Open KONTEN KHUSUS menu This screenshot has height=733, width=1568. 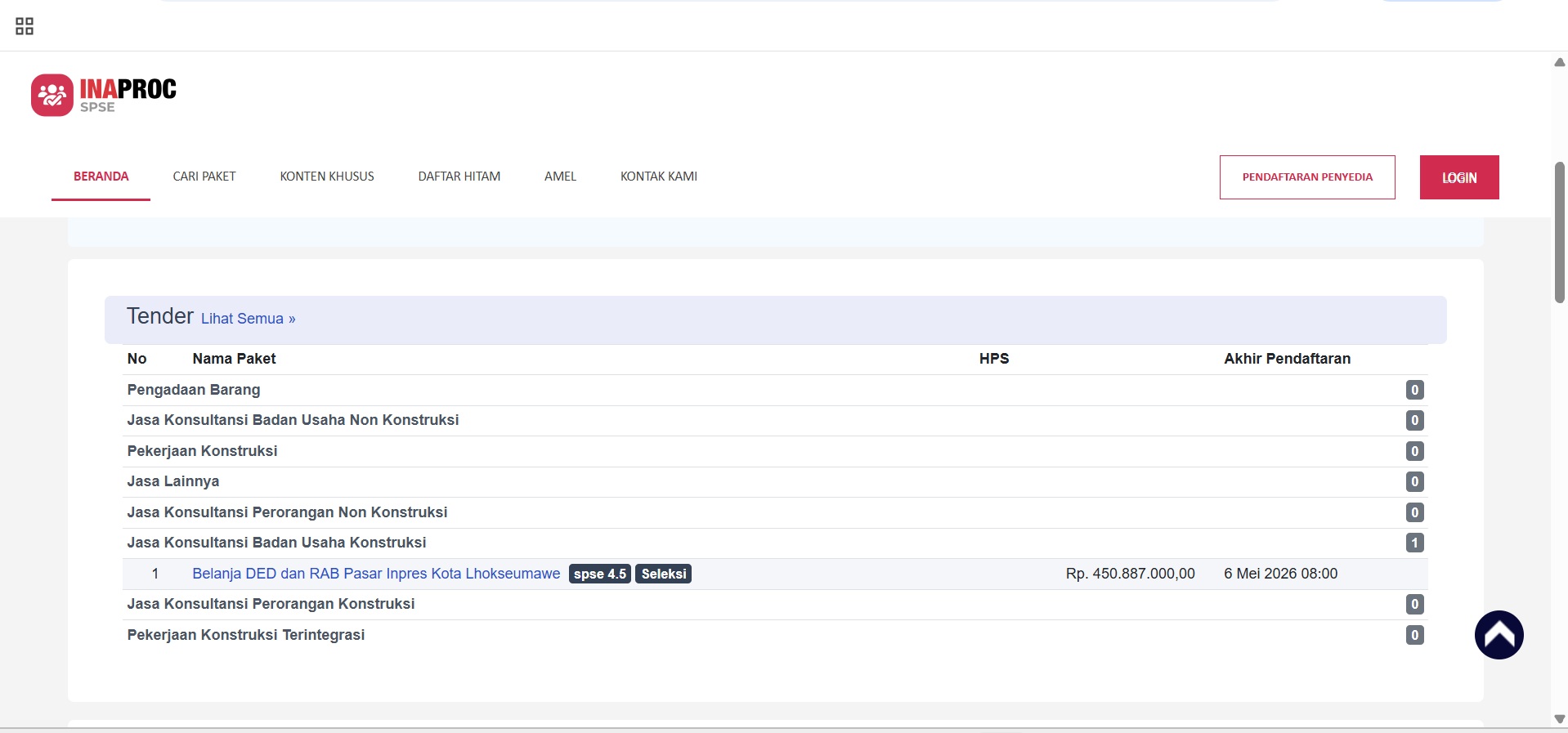coord(327,177)
